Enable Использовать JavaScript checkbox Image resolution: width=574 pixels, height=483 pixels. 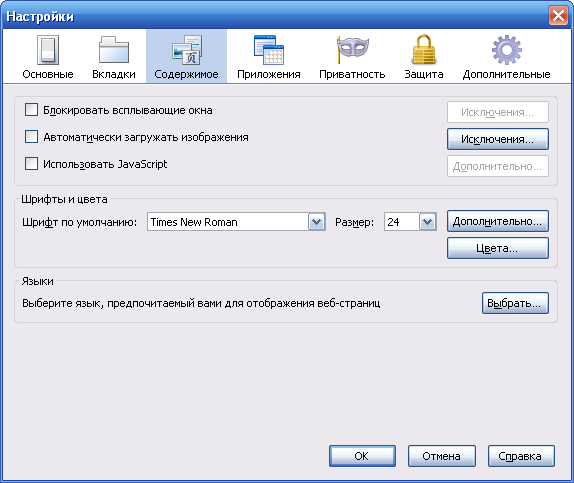coord(31,164)
